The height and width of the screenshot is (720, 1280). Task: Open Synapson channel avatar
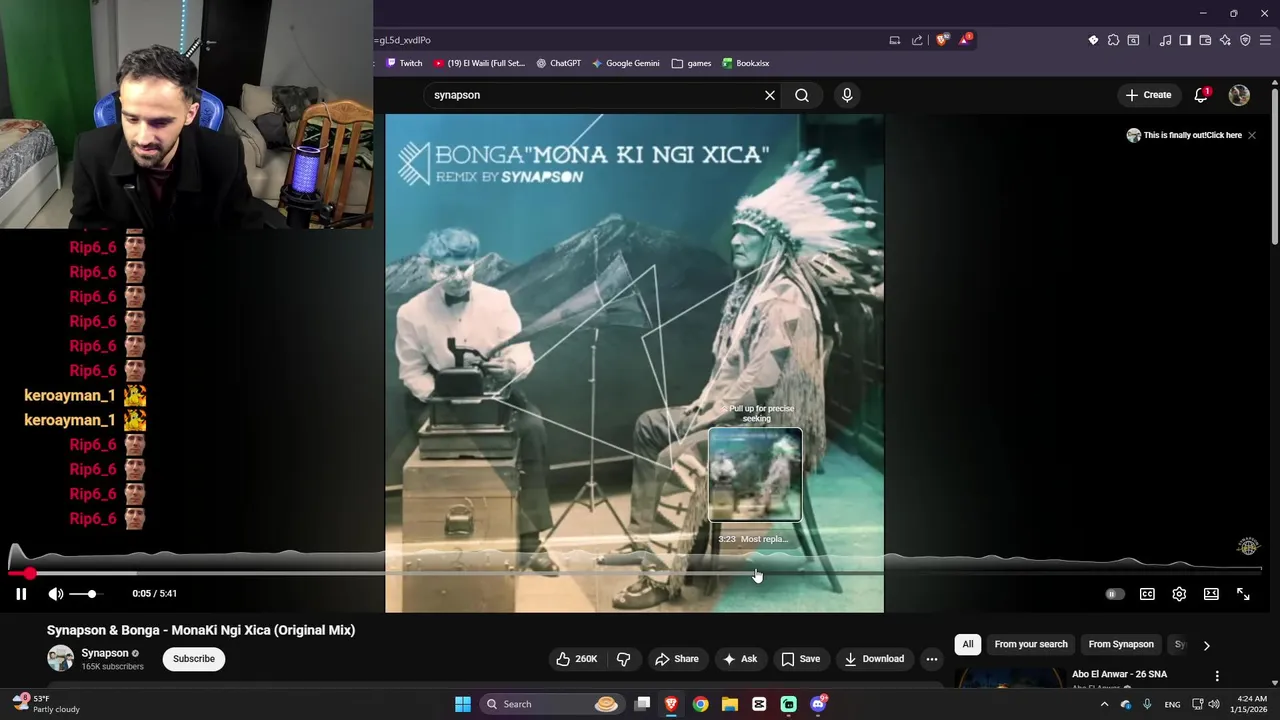tap(61, 659)
